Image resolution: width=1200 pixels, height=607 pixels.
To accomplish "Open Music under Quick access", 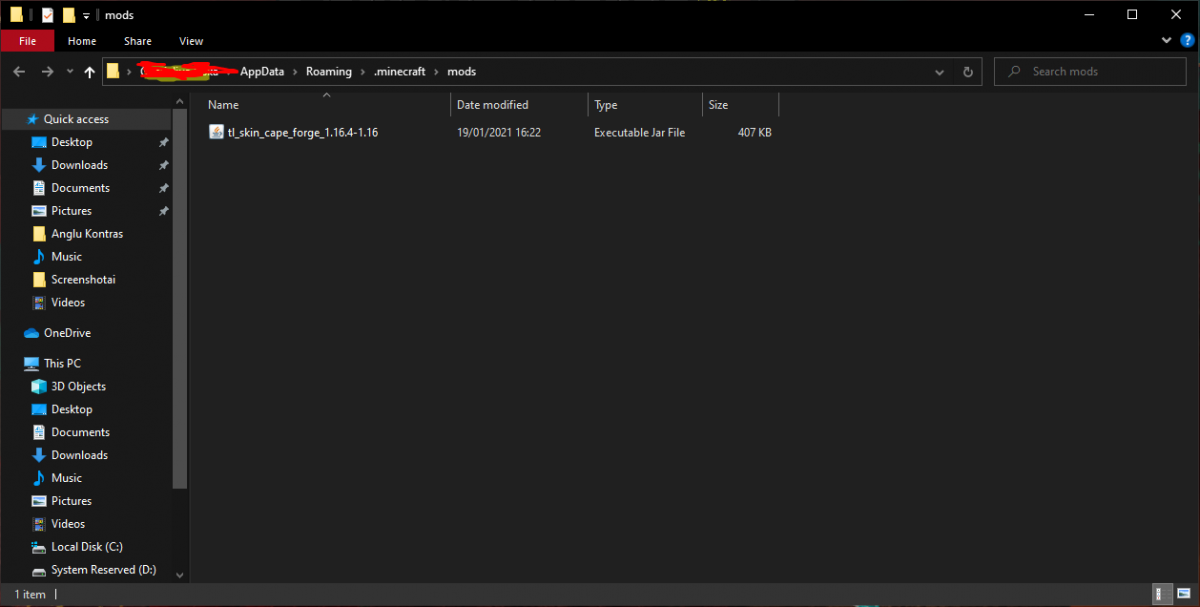I will point(66,257).
